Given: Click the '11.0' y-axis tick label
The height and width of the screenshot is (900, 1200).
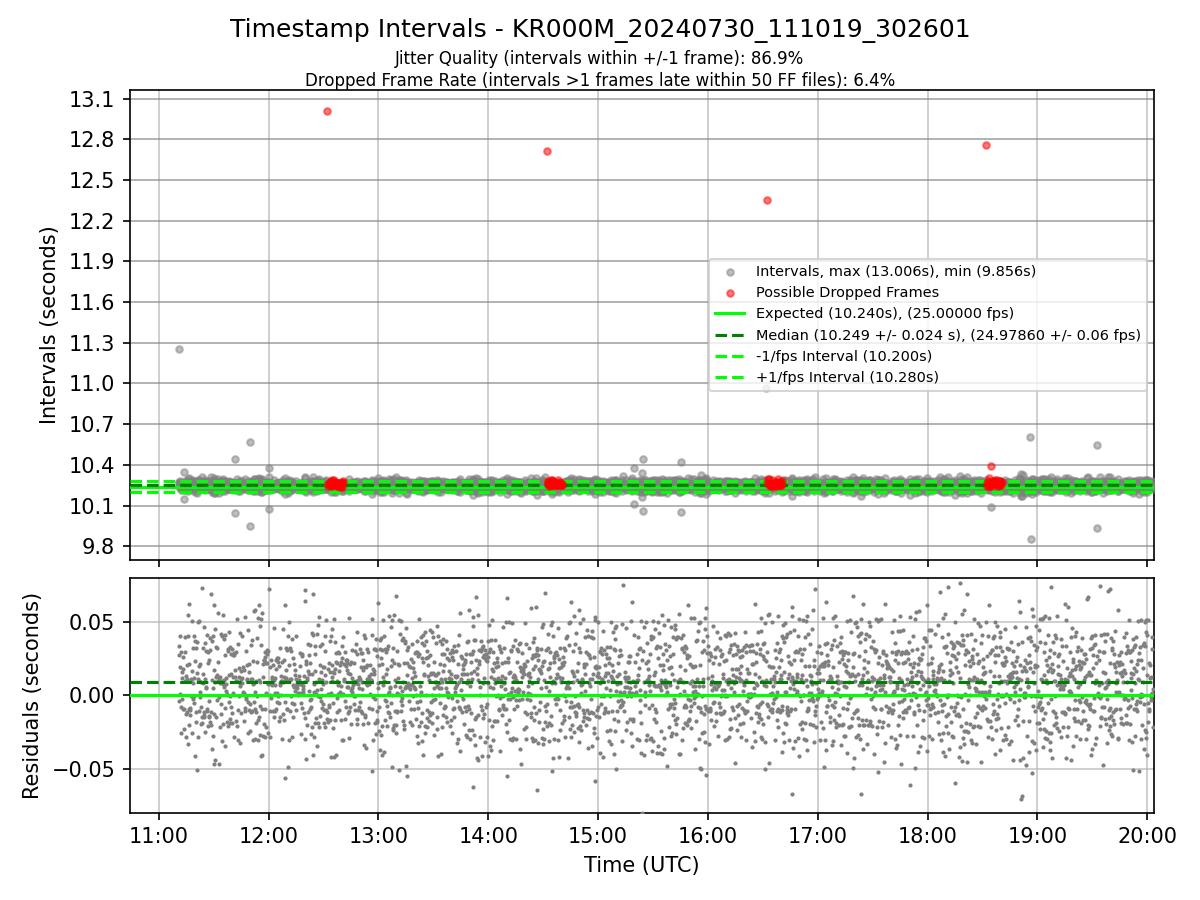Looking at the screenshot, I should click(x=94, y=384).
